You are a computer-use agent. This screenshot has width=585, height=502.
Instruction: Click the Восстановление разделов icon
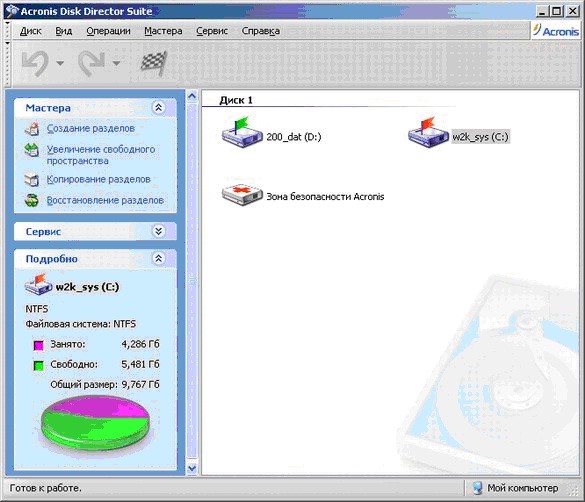(x=32, y=201)
